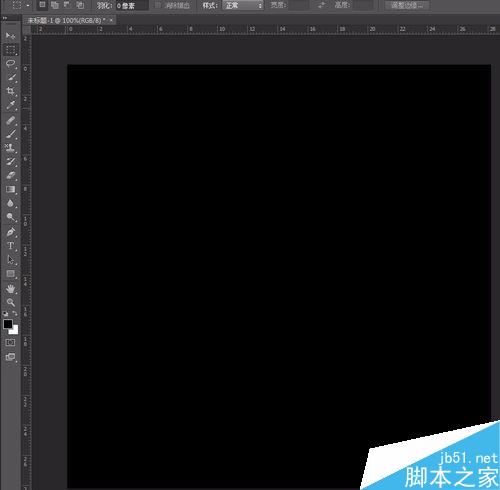Choose Subtract from Selection mode

tap(67, 5)
